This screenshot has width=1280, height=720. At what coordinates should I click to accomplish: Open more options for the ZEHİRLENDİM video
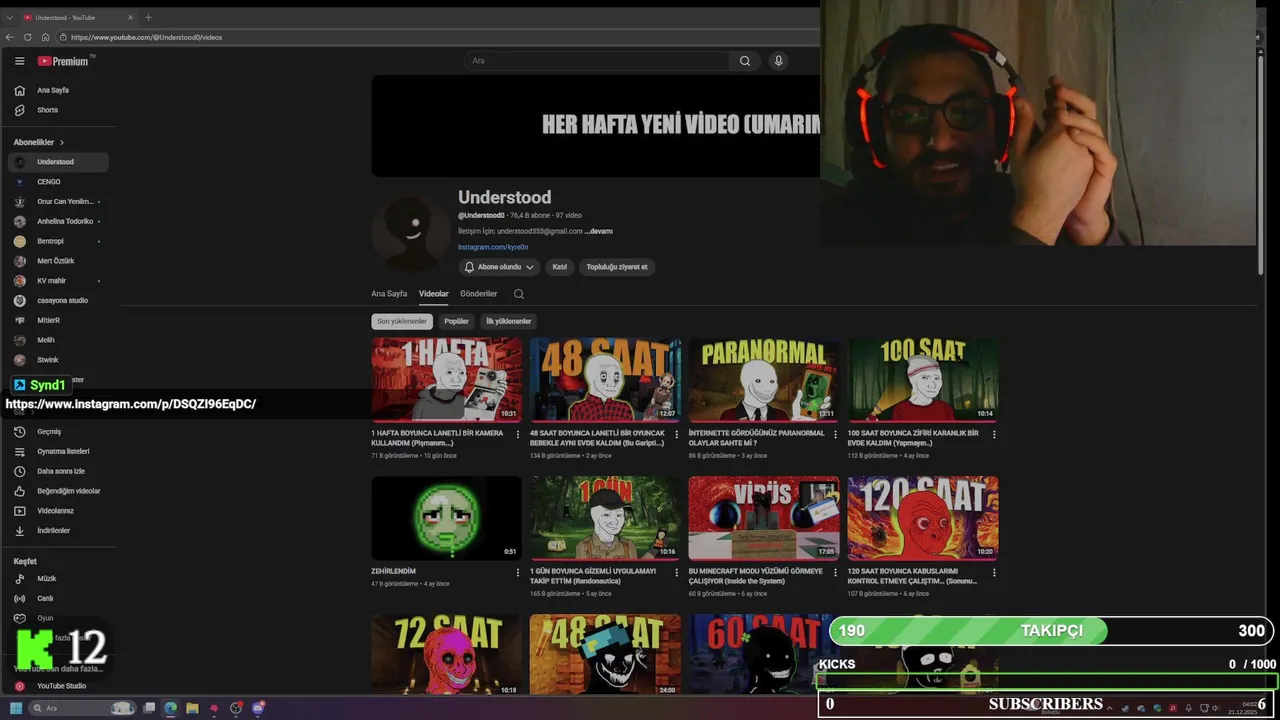518,572
